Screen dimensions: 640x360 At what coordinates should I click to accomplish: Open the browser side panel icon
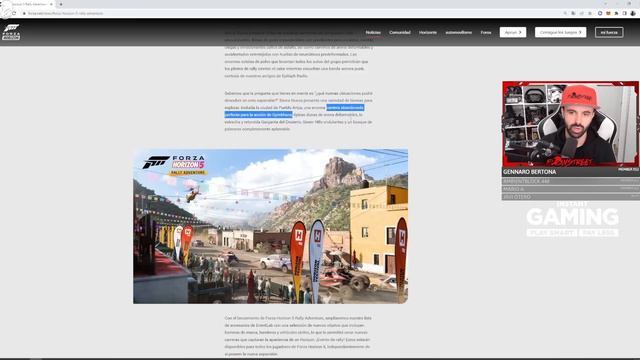tap(624, 13)
